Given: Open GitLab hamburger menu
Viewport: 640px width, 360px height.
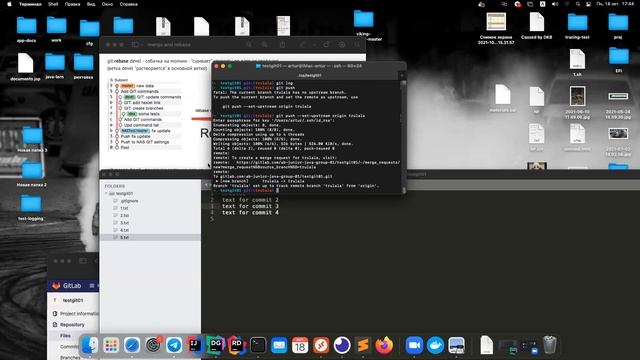Looking at the screenshot, I should [x=92, y=286].
